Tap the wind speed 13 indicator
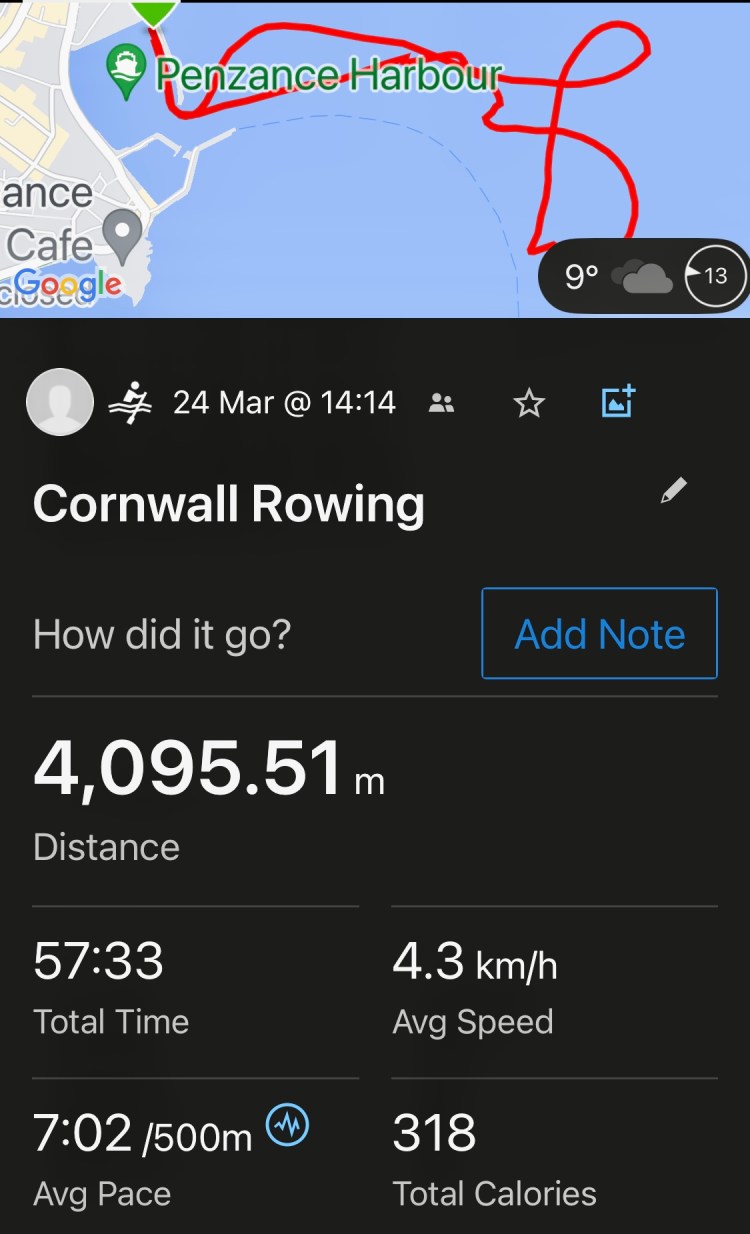This screenshot has height=1234, width=750. [x=715, y=276]
